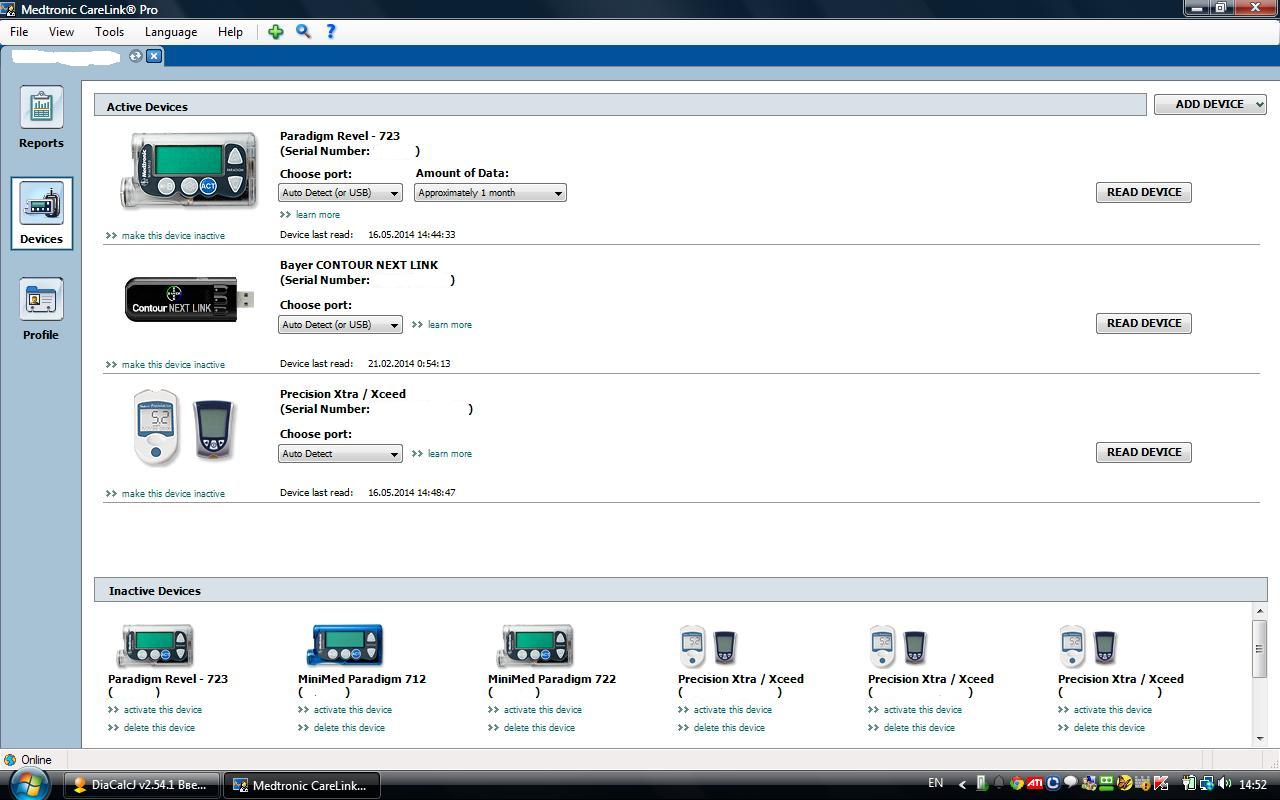The image size is (1280, 800).
Task: Open Precision Xtra Auto Detect port dropdown
Action: (340, 454)
